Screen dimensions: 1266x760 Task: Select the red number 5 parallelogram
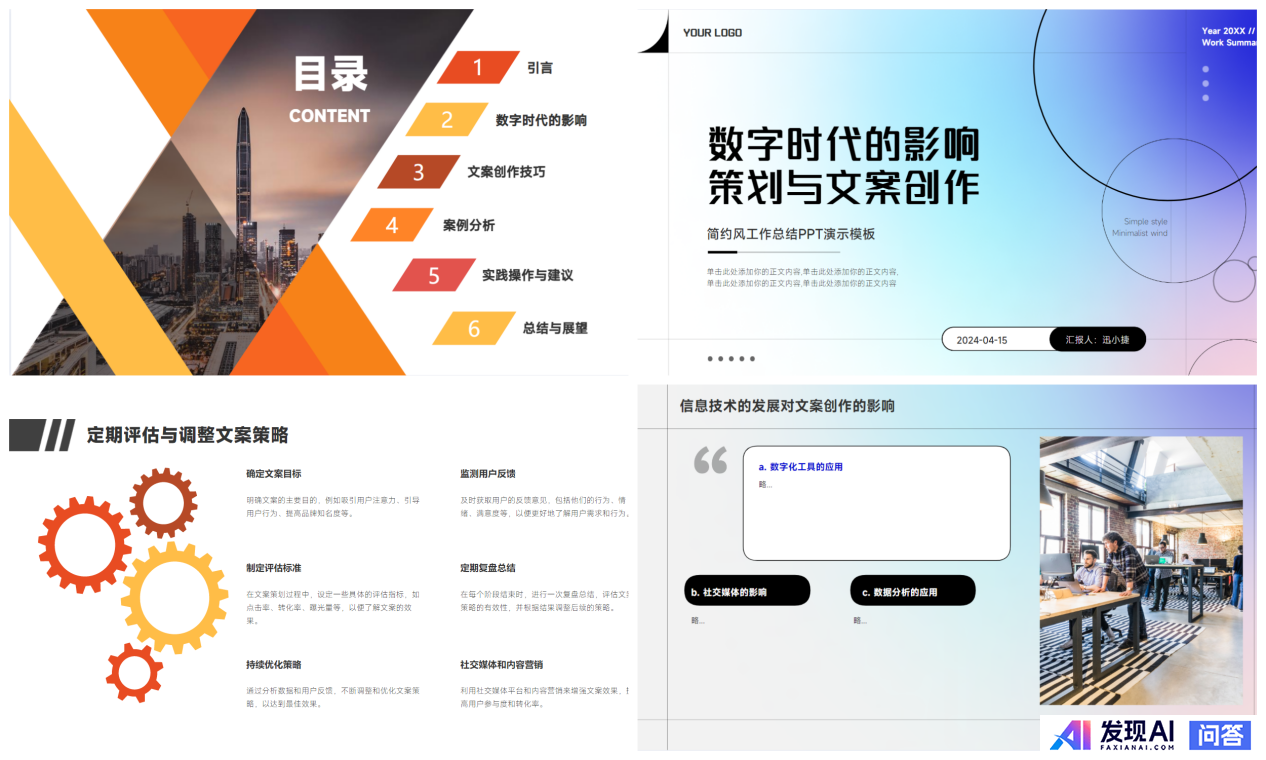[434, 275]
